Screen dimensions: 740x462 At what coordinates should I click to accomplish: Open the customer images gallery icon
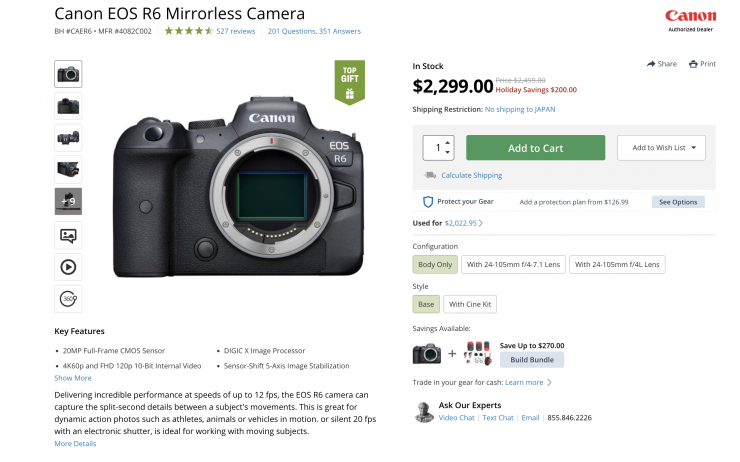(x=68, y=236)
